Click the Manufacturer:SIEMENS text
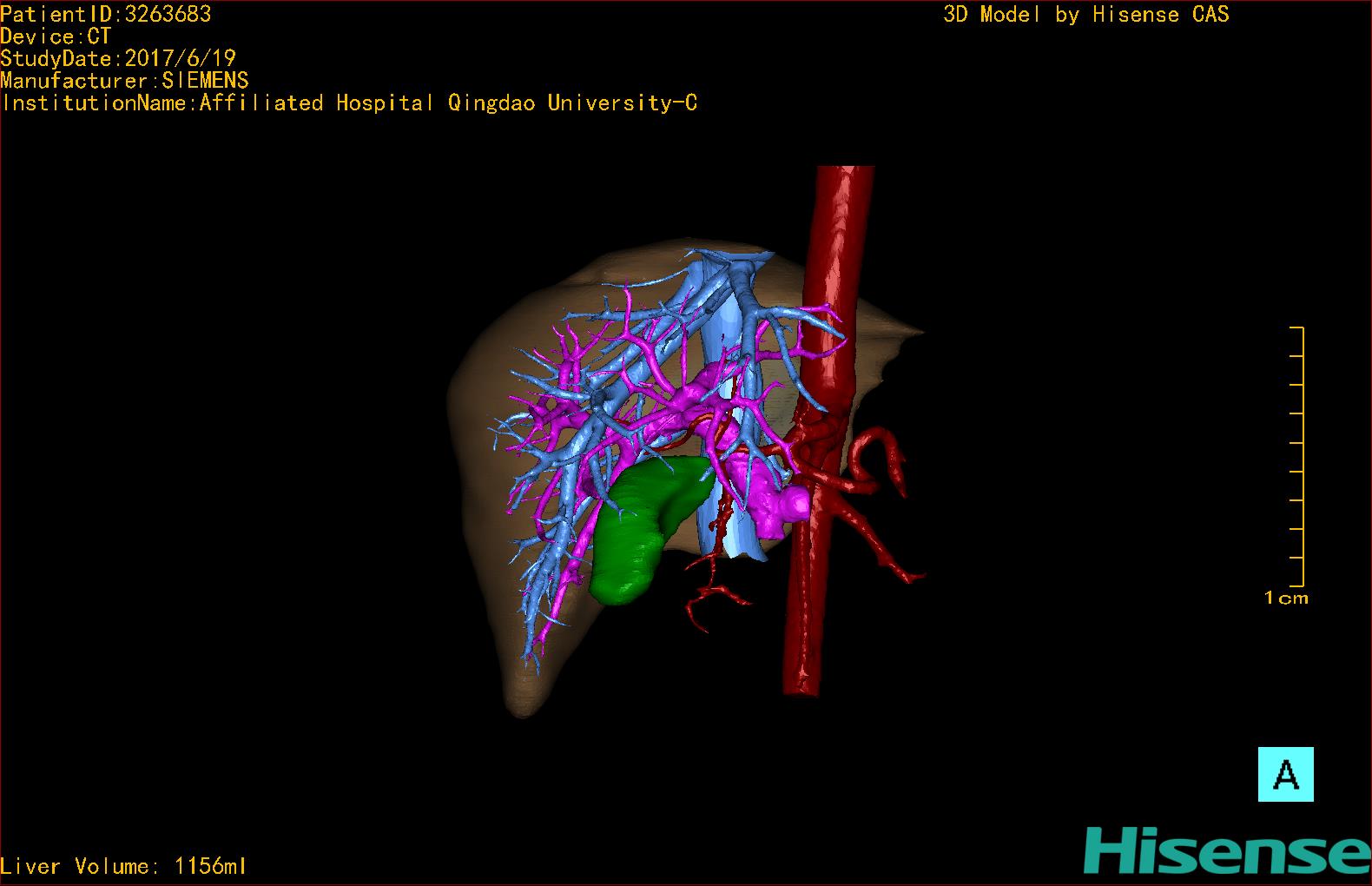The width and height of the screenshot is (1372, 886). (x=125, y=81)
